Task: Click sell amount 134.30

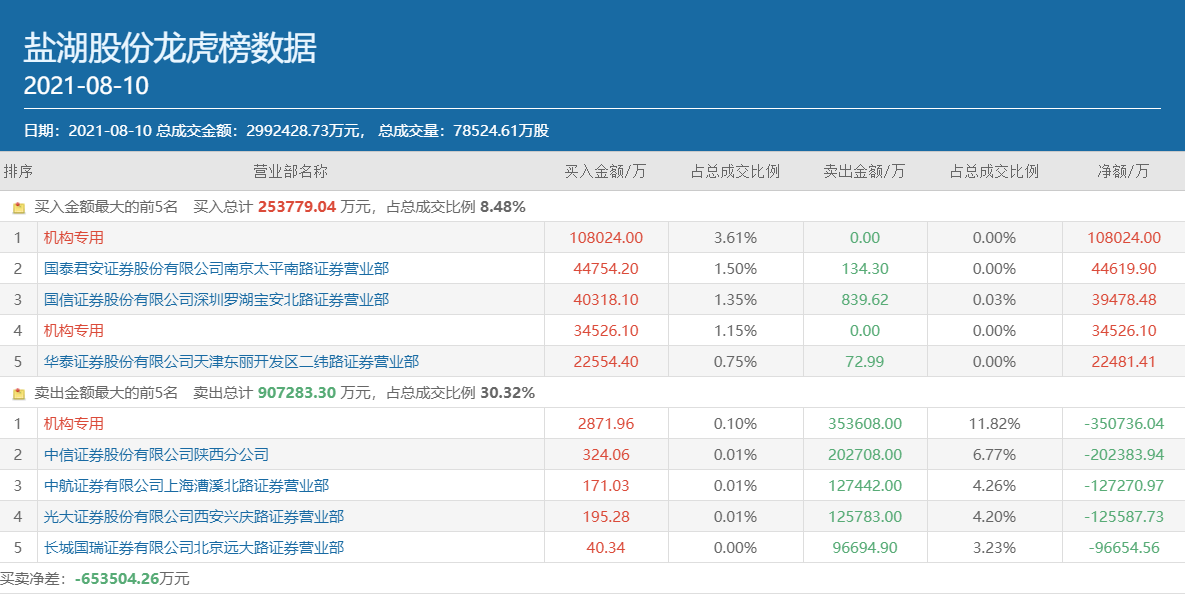Action: pyautogui.click(x=865, y=268)
